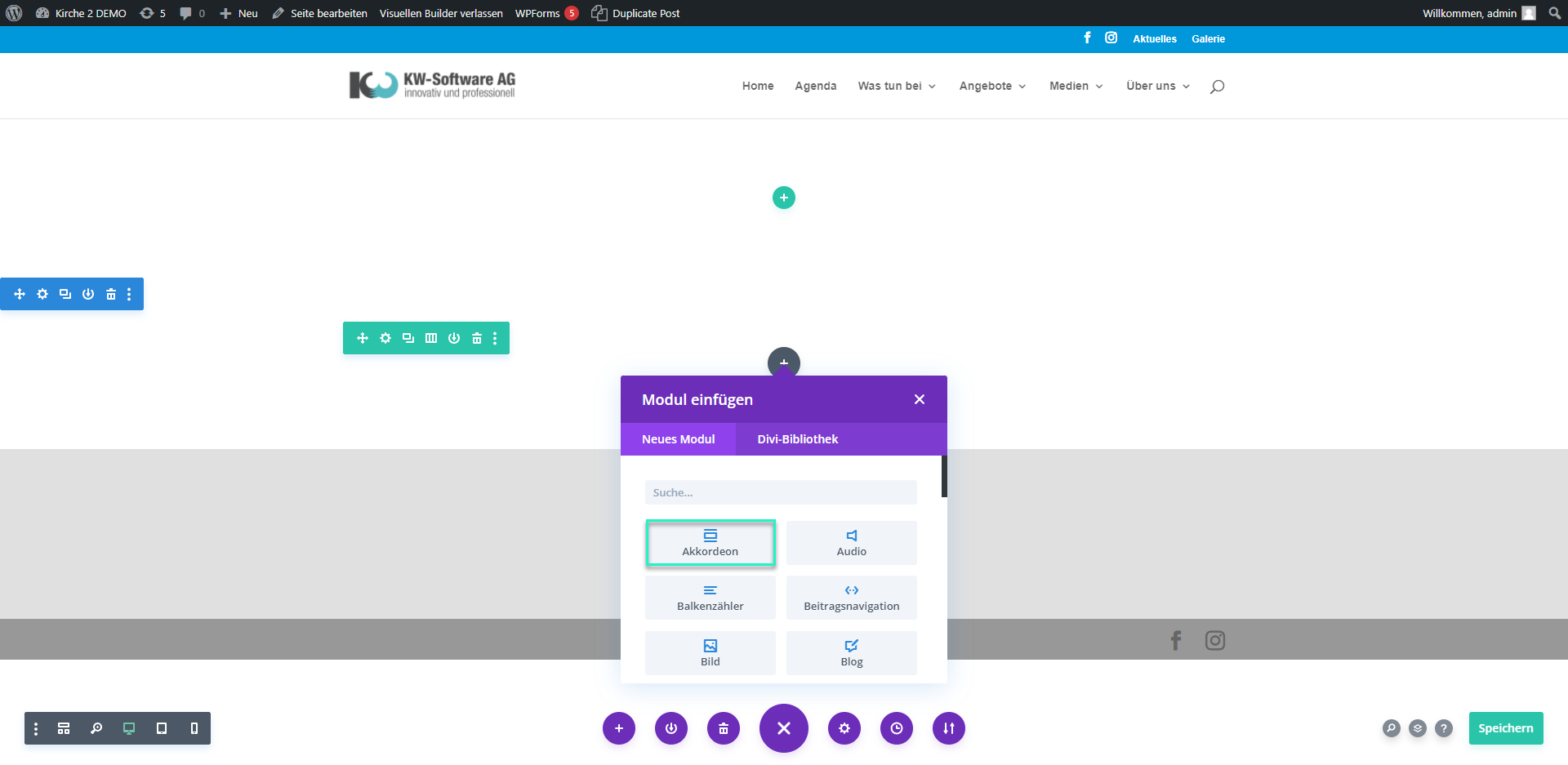This screenshot has width=1568, height=765.
Task: Focus the Suche module search field
Action: coord(780,492)
